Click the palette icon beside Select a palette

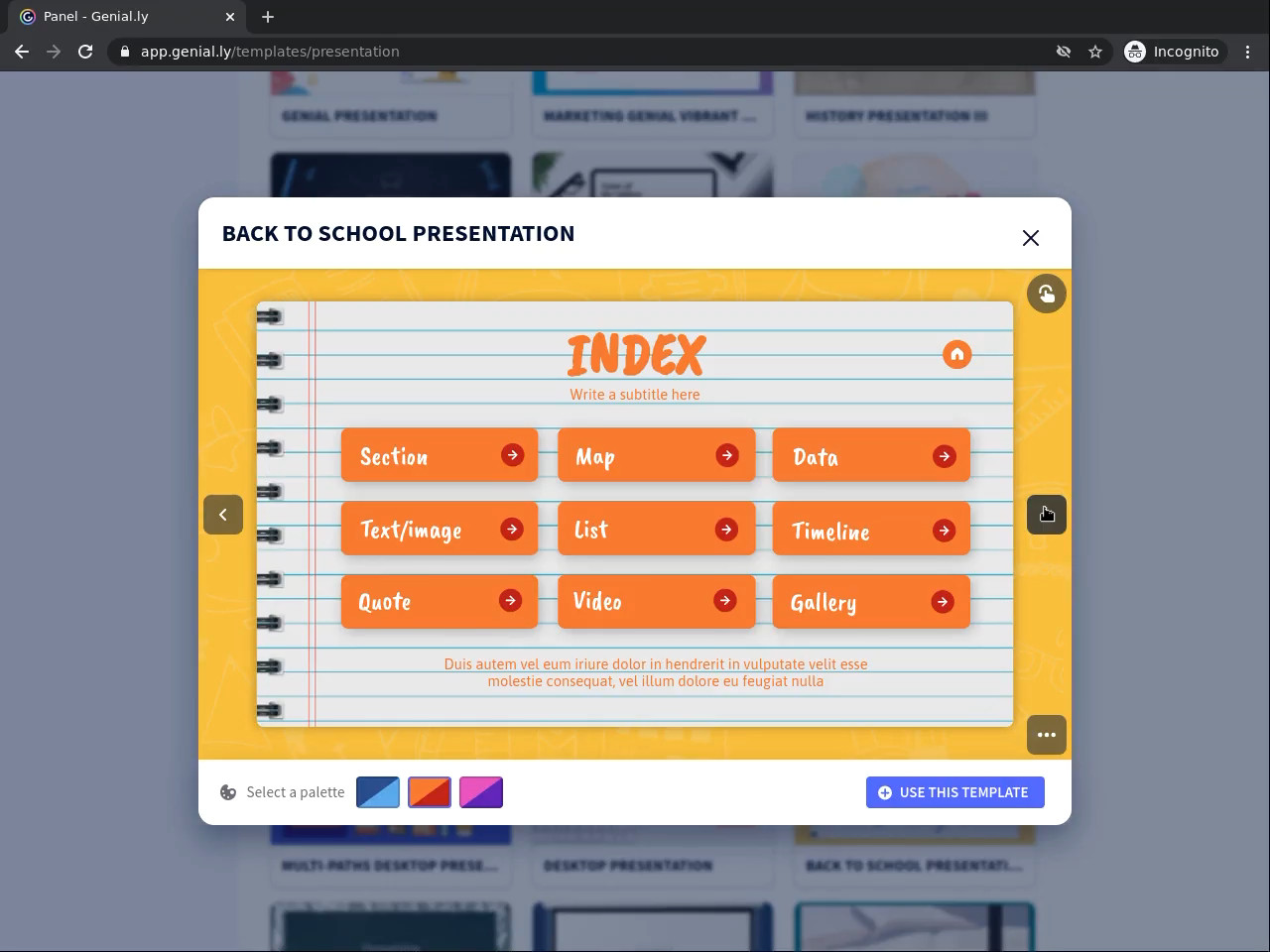click(228, 792)
